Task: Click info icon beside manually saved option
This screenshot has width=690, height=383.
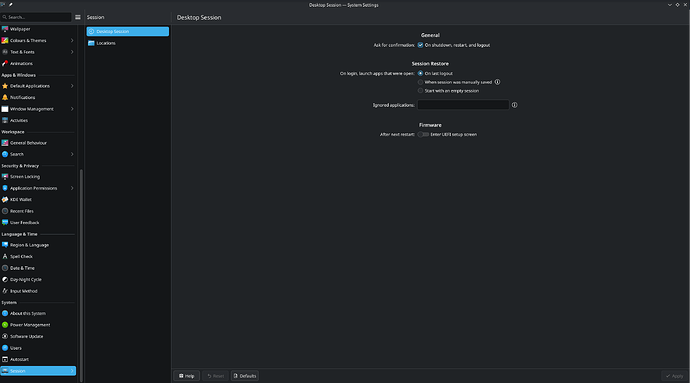Action: coord(497,82)
